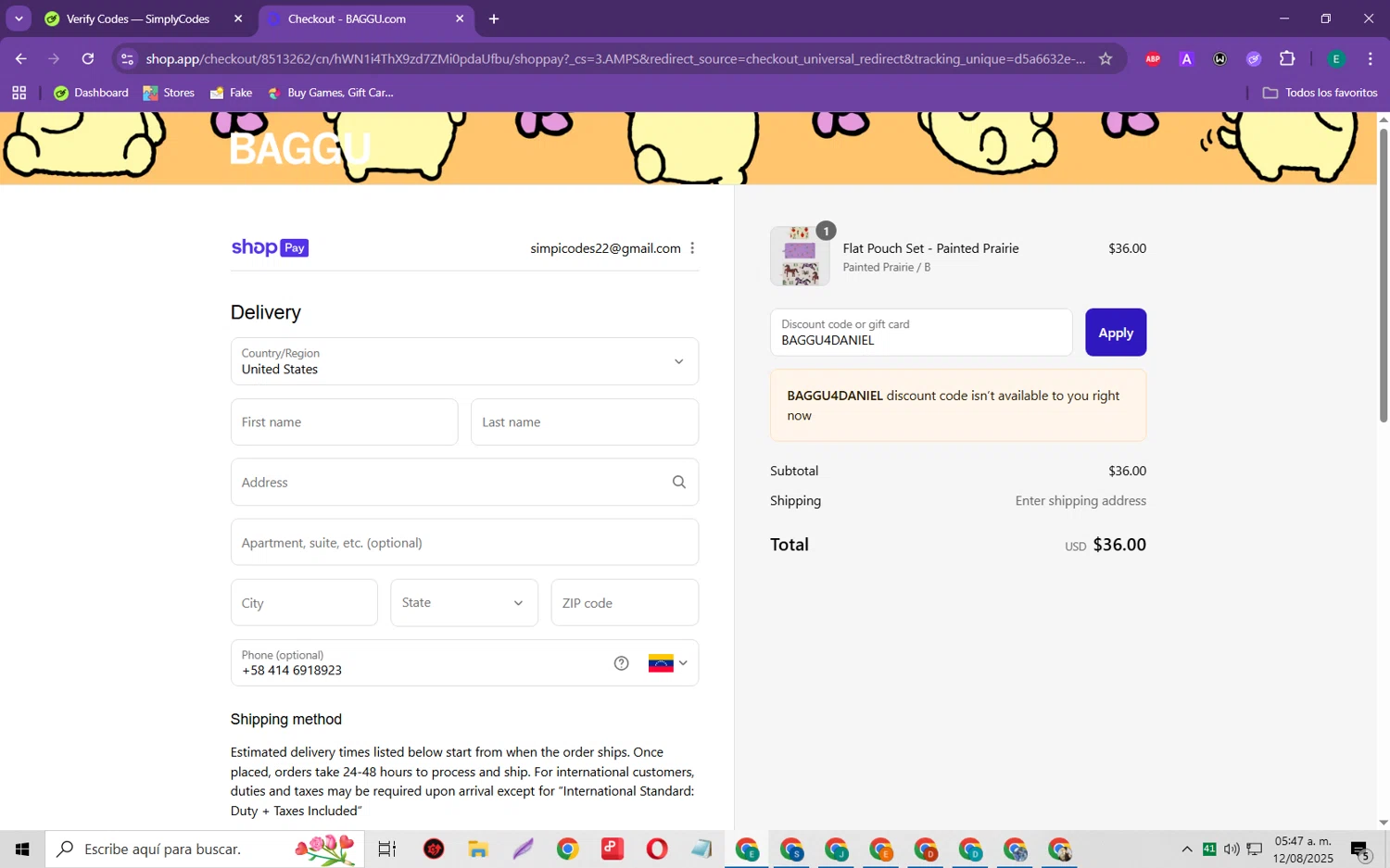The image size is (1390, 868).
Task: Open the Chrome profile 'E' avatar
Action: click(x=1336, y=58)
